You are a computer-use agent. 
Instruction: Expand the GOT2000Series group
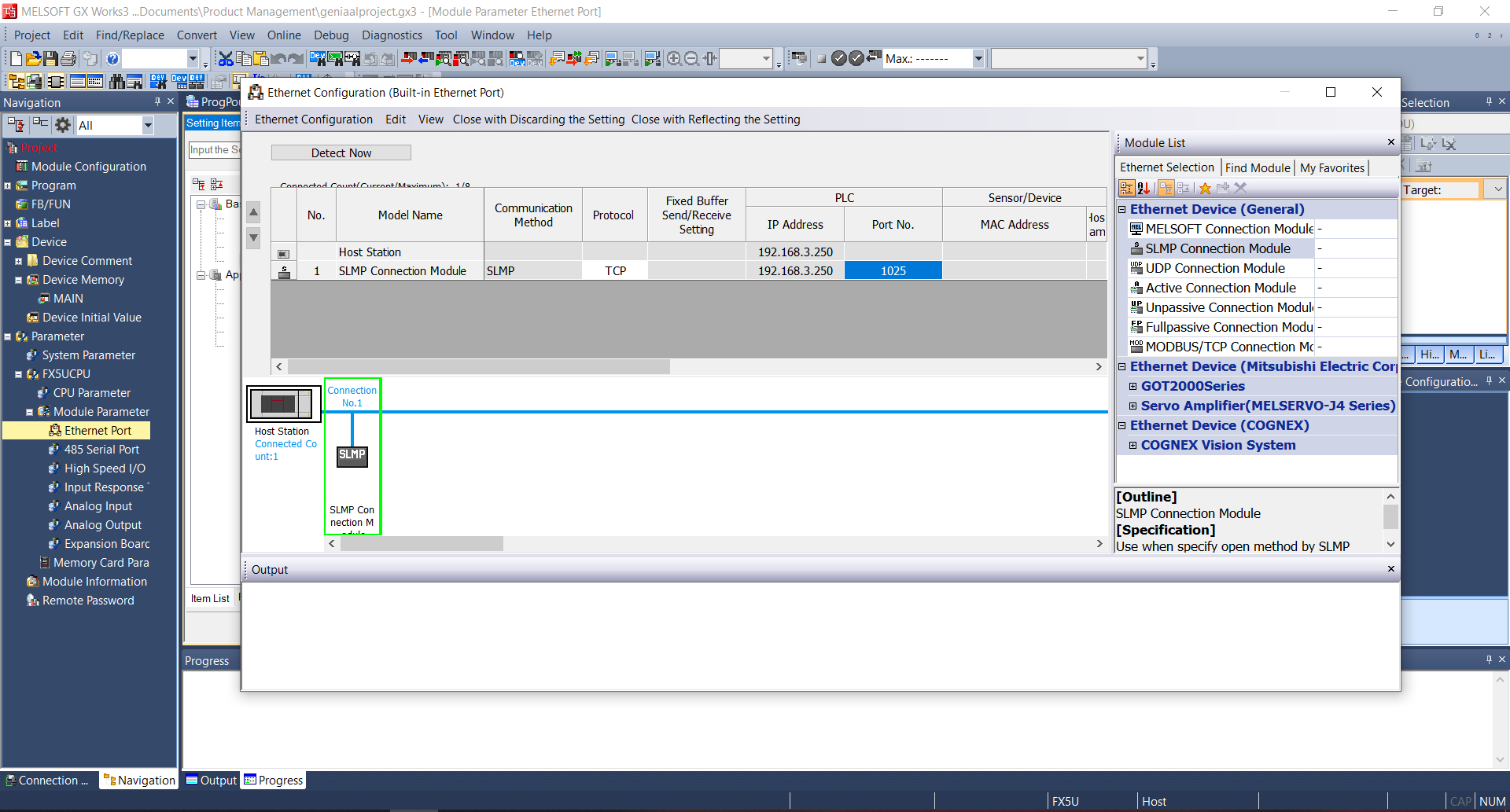(1133, 386)
